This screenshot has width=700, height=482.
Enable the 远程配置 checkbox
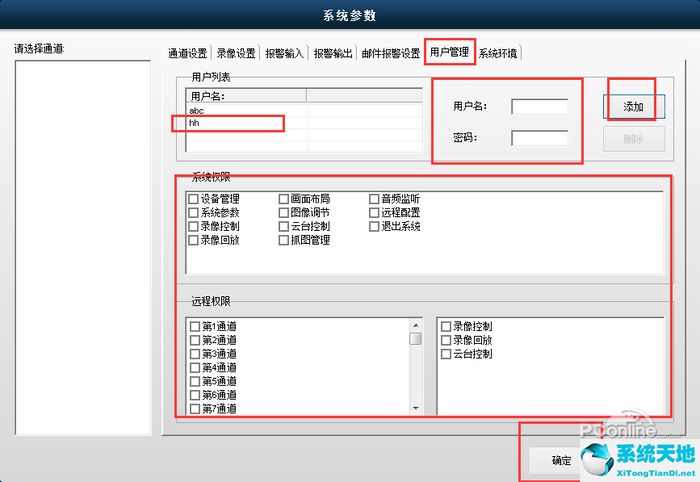[374, 212]
